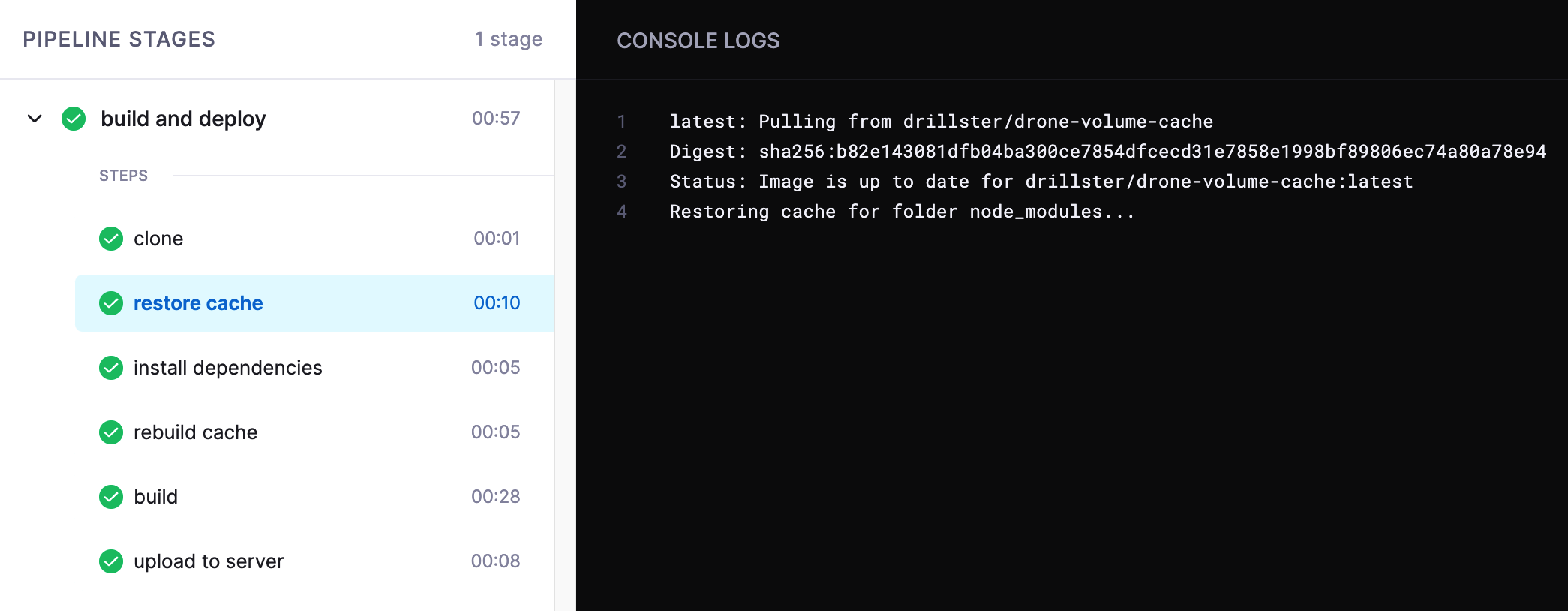Show logs for install dependencies step

(227, 368)
